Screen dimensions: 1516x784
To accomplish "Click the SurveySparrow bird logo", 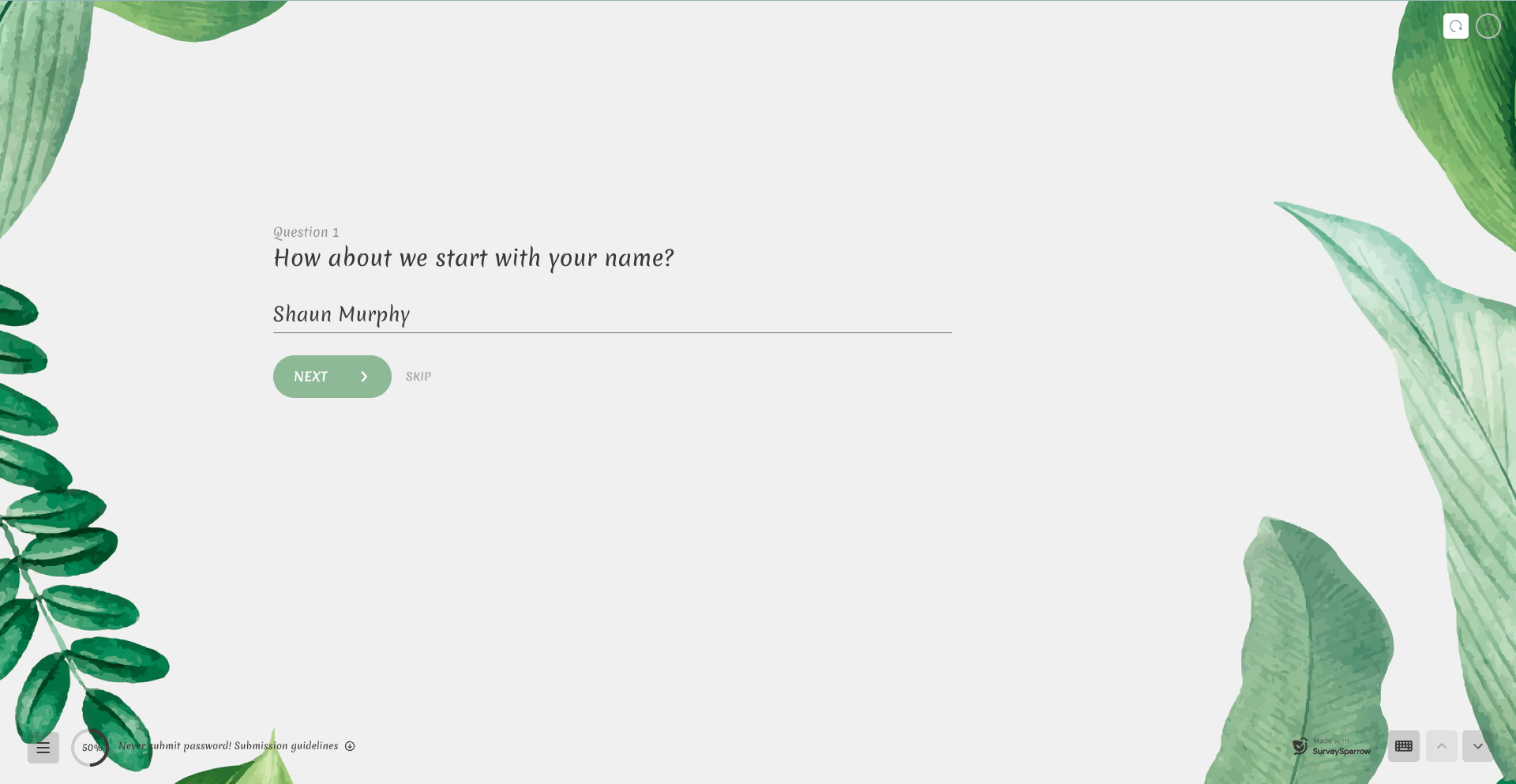I will click(x=1300, y=746).
